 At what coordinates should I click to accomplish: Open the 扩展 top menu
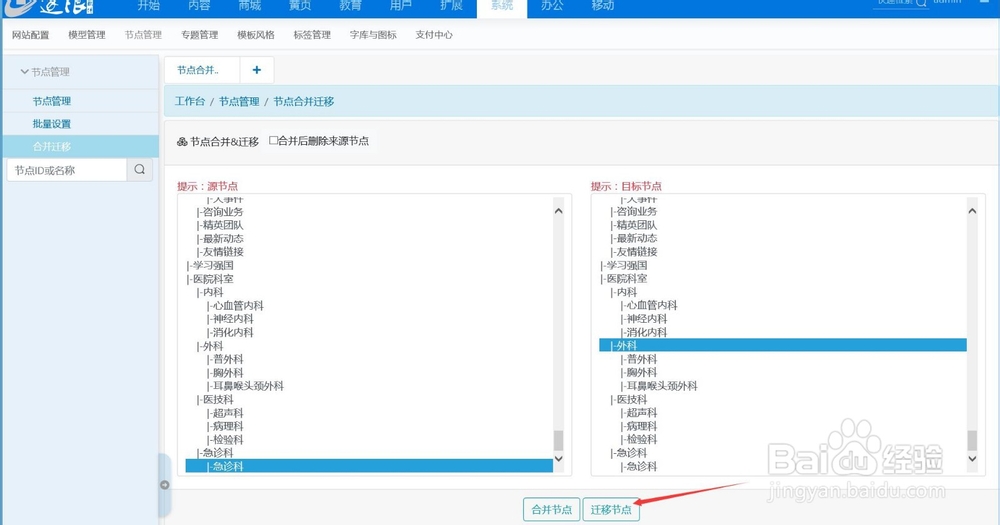point(451,6)
